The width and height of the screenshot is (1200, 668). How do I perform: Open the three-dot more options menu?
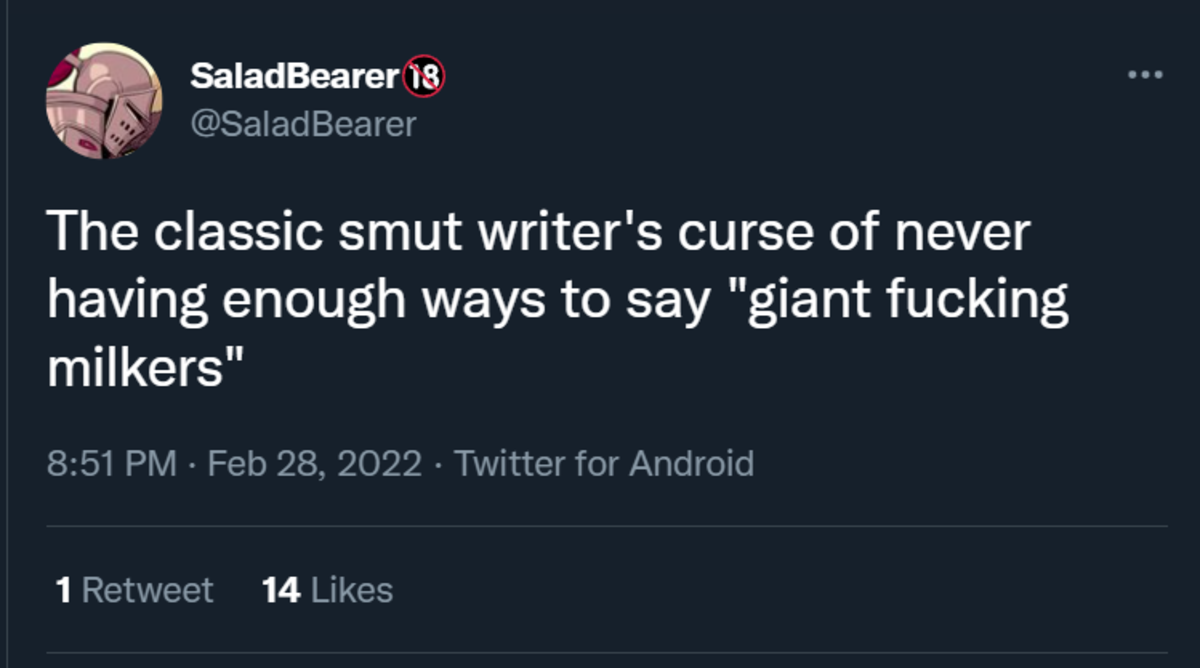coord(1144,75)
